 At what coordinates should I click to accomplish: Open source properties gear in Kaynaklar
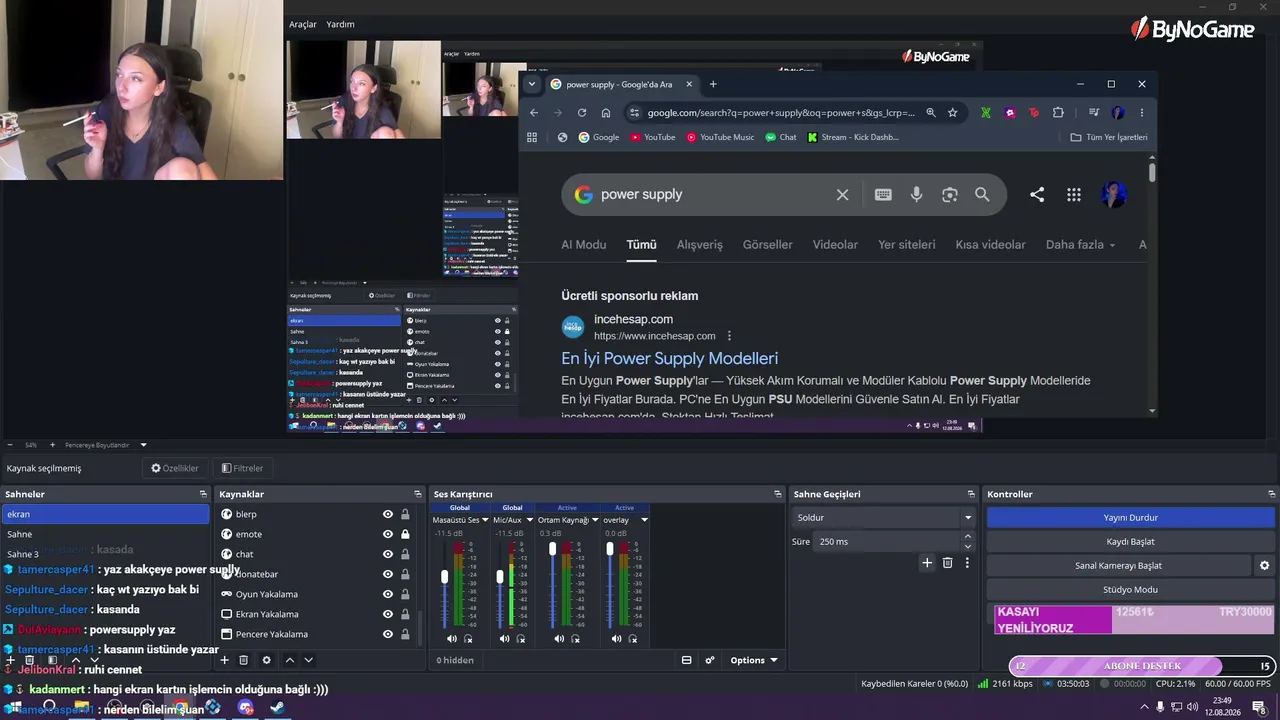(266, 660)
